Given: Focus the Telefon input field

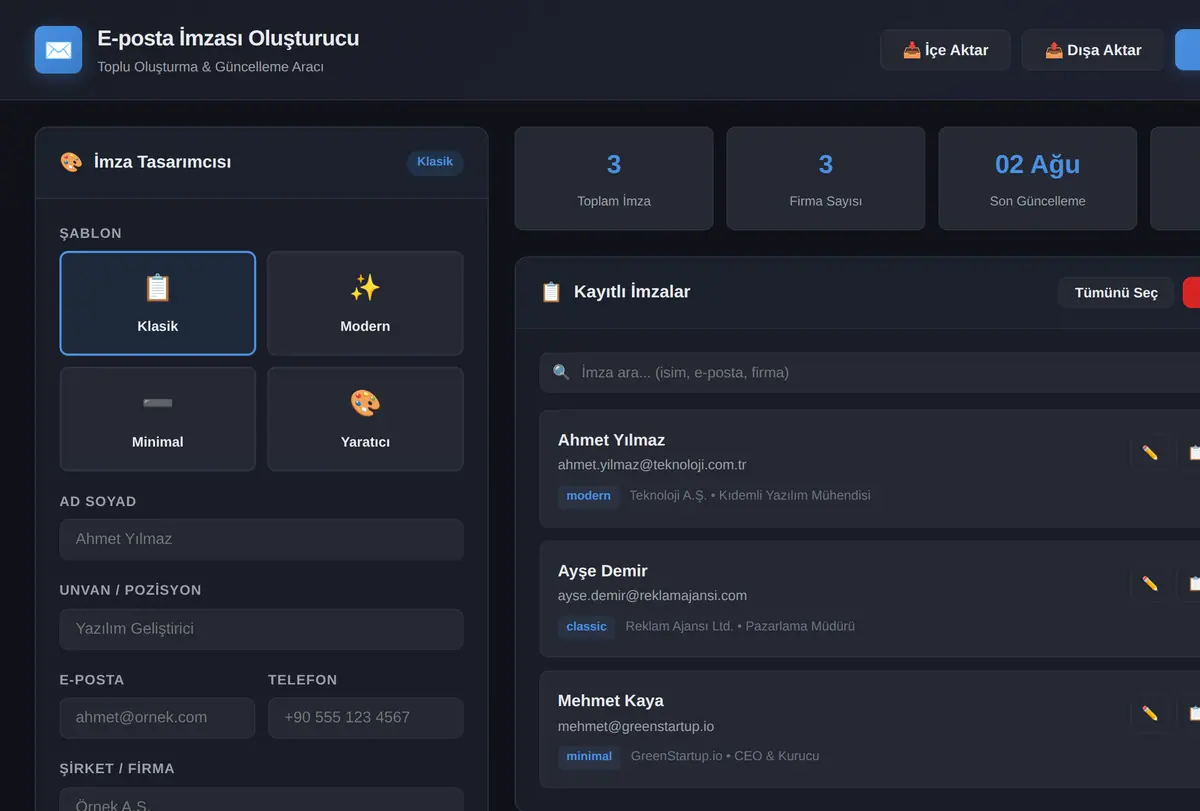Looking at the screenshot, I should coord(365,717).
